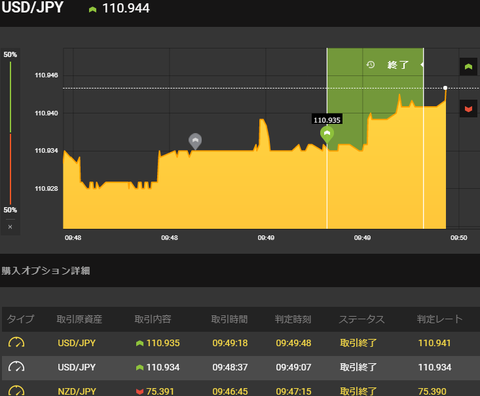The height and width of the screenshot is (396, 480).
Task: Click the gauge icon in the 110.935 row
Action: [16, 343]
